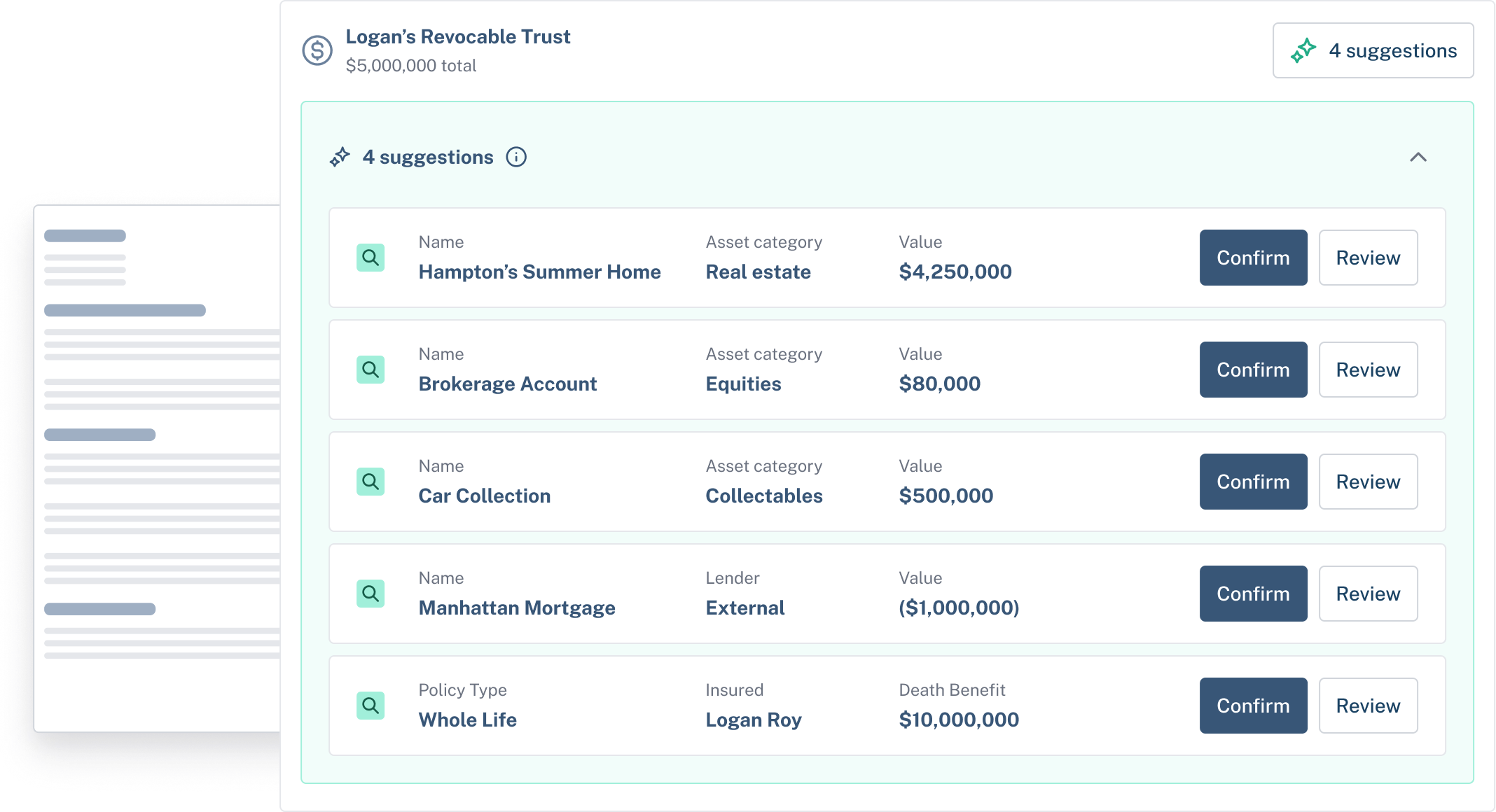Confirm the Car Collection suggestion
This screenshot has height=812, width=1496.
pyautogui.click(x=1253, y=482)
